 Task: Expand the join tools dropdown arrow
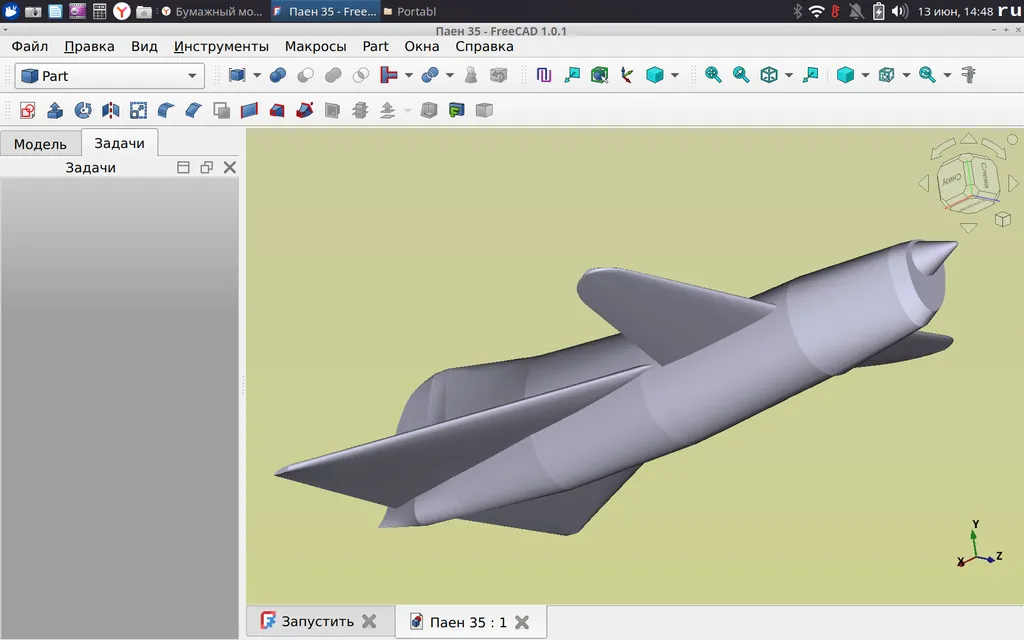(x=409, y=75)
